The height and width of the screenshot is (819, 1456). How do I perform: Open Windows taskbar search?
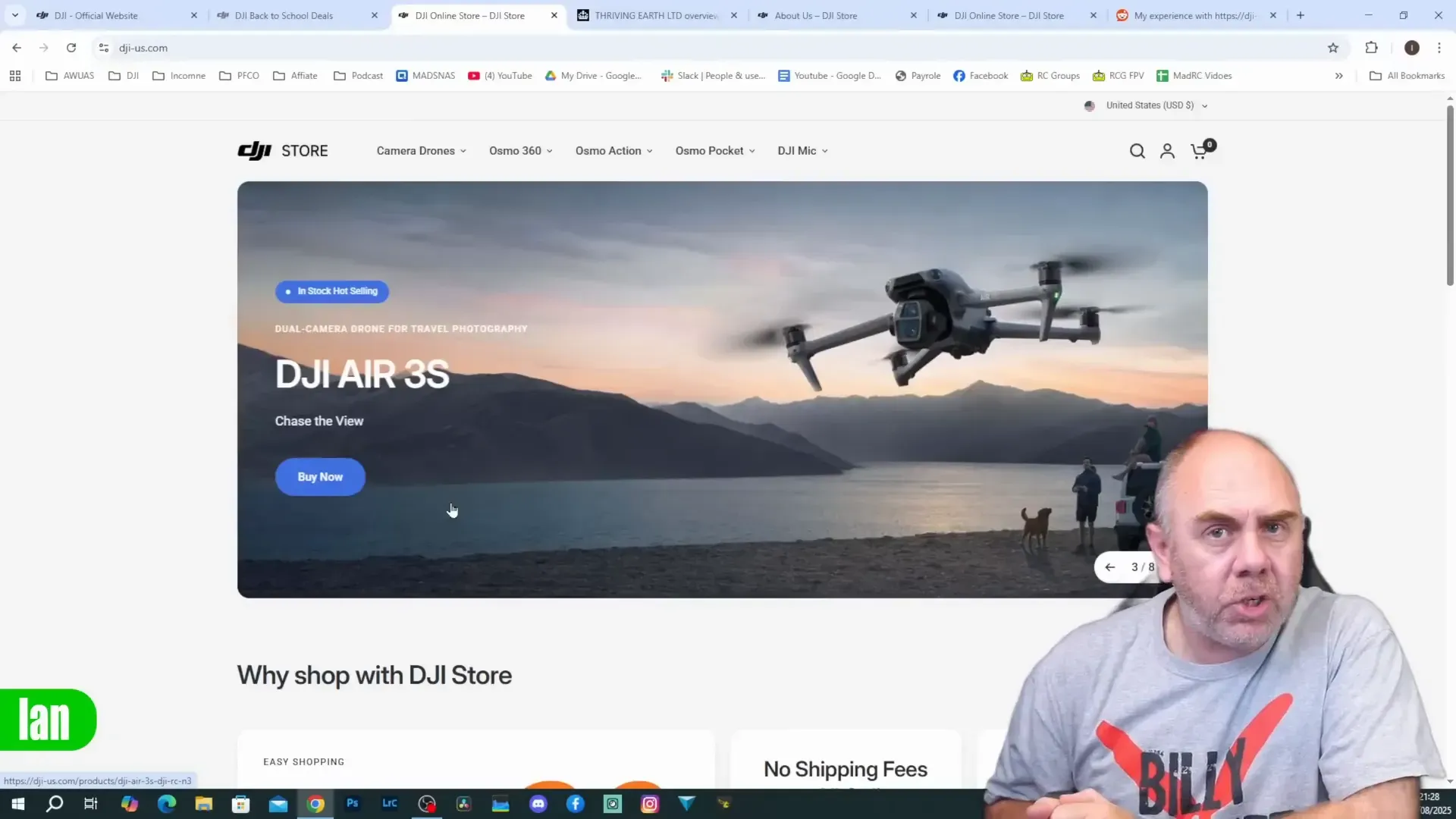coord(55,804)
